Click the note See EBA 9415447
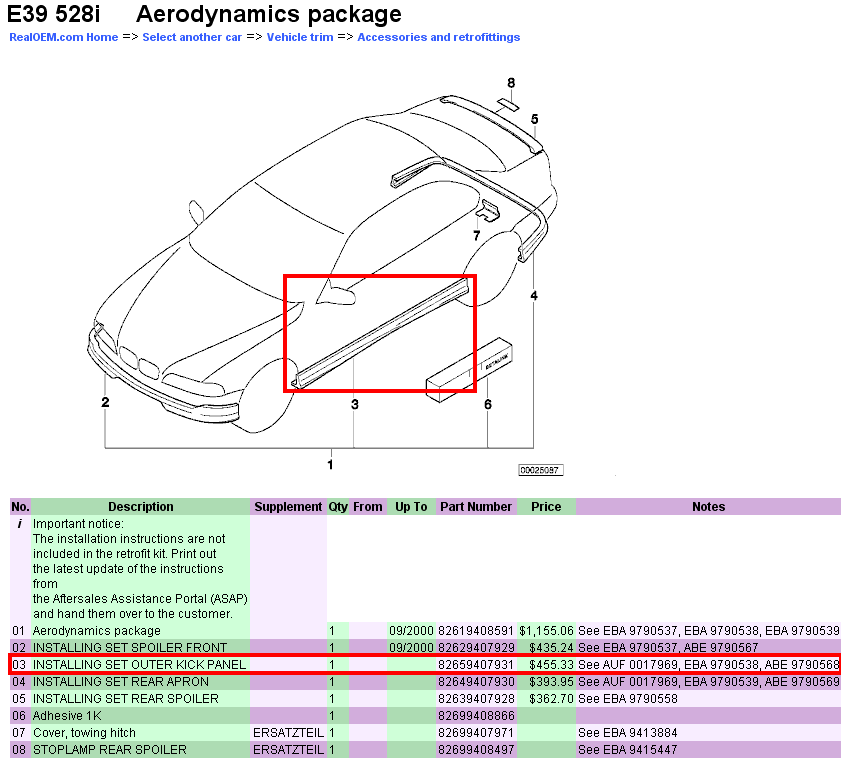This screenshot has height=758, width=841. tap(628, 750)
